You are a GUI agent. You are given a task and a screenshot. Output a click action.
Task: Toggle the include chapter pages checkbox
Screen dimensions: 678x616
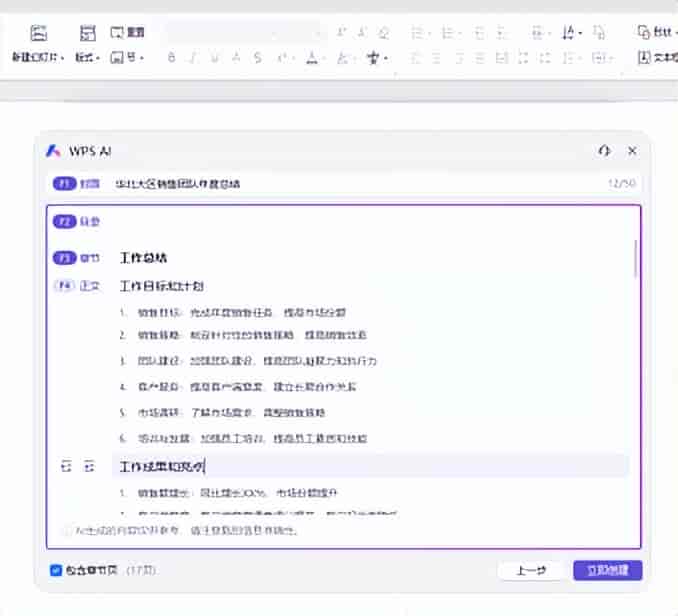pyautogui.click(x=56, y=571)
